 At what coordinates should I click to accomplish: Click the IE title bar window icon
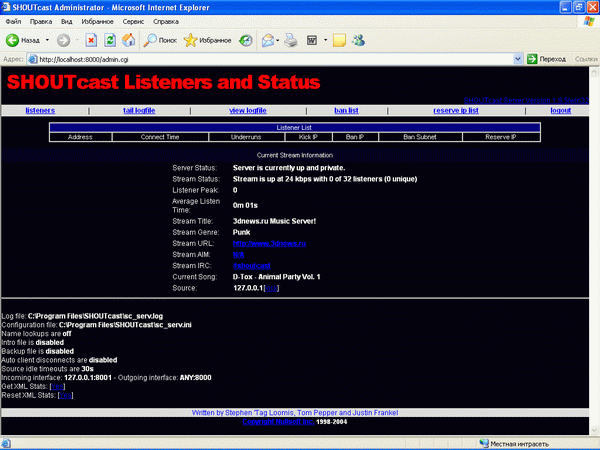6,7
